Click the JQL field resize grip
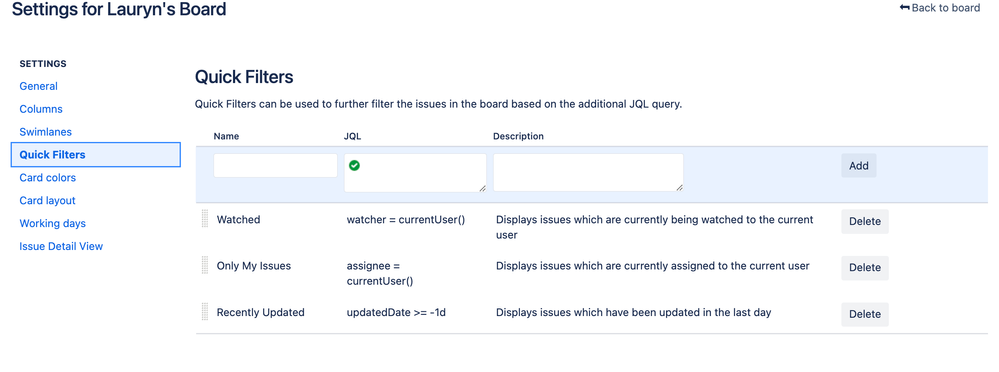Viewport: 999px width, 372px height. pos(482,188)
